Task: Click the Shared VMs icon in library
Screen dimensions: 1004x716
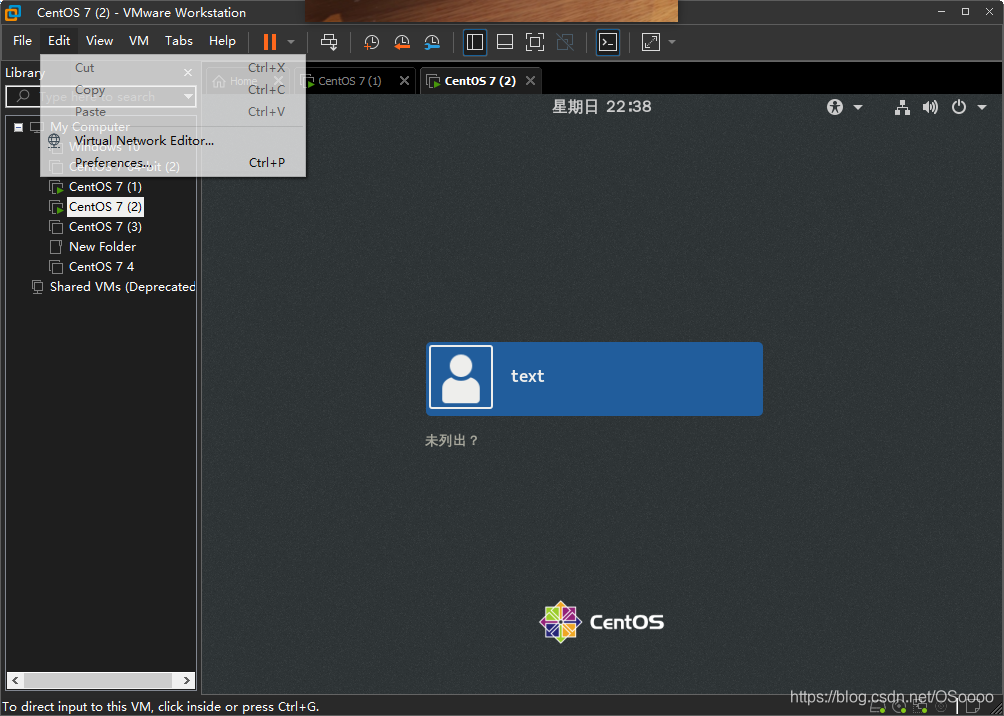Action: tap(38, 287)
